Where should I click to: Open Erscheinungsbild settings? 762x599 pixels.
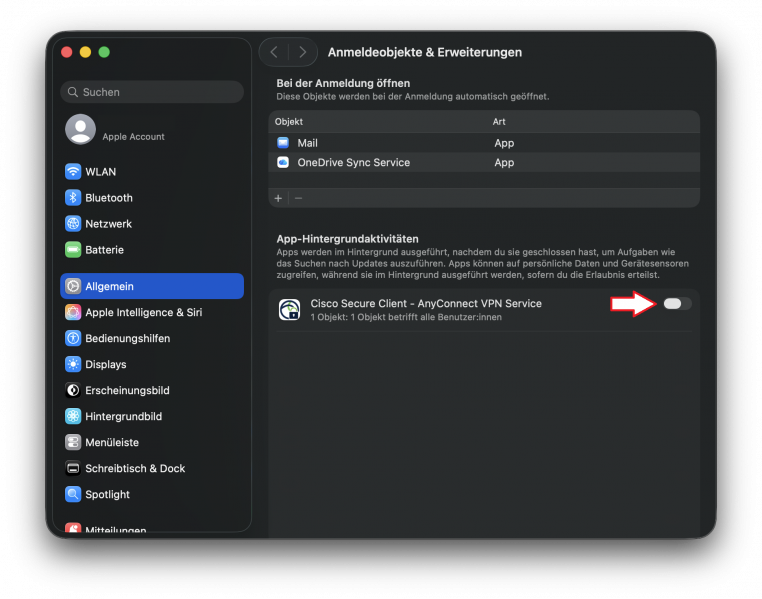tap(152, 390)
